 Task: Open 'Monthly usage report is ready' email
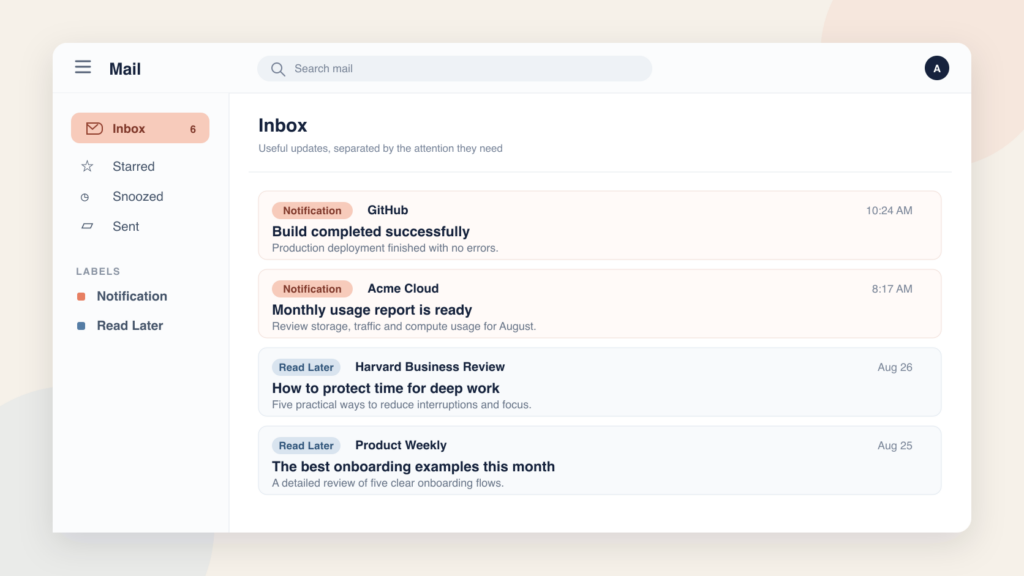(600, 304)
